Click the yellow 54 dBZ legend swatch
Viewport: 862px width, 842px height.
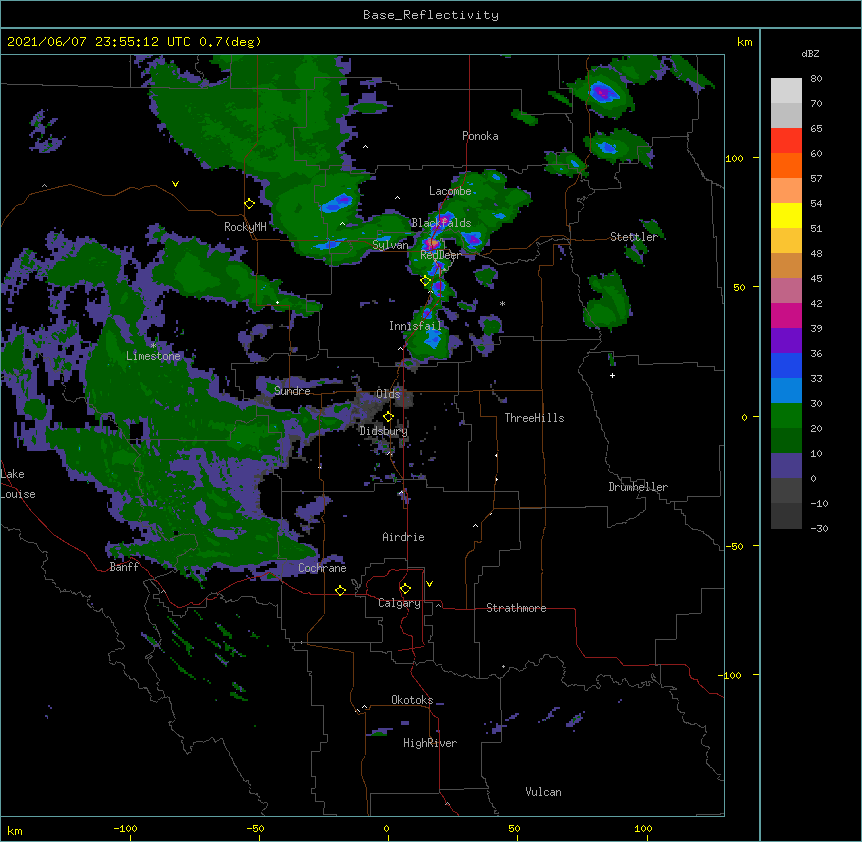click(x=786, y=215)
